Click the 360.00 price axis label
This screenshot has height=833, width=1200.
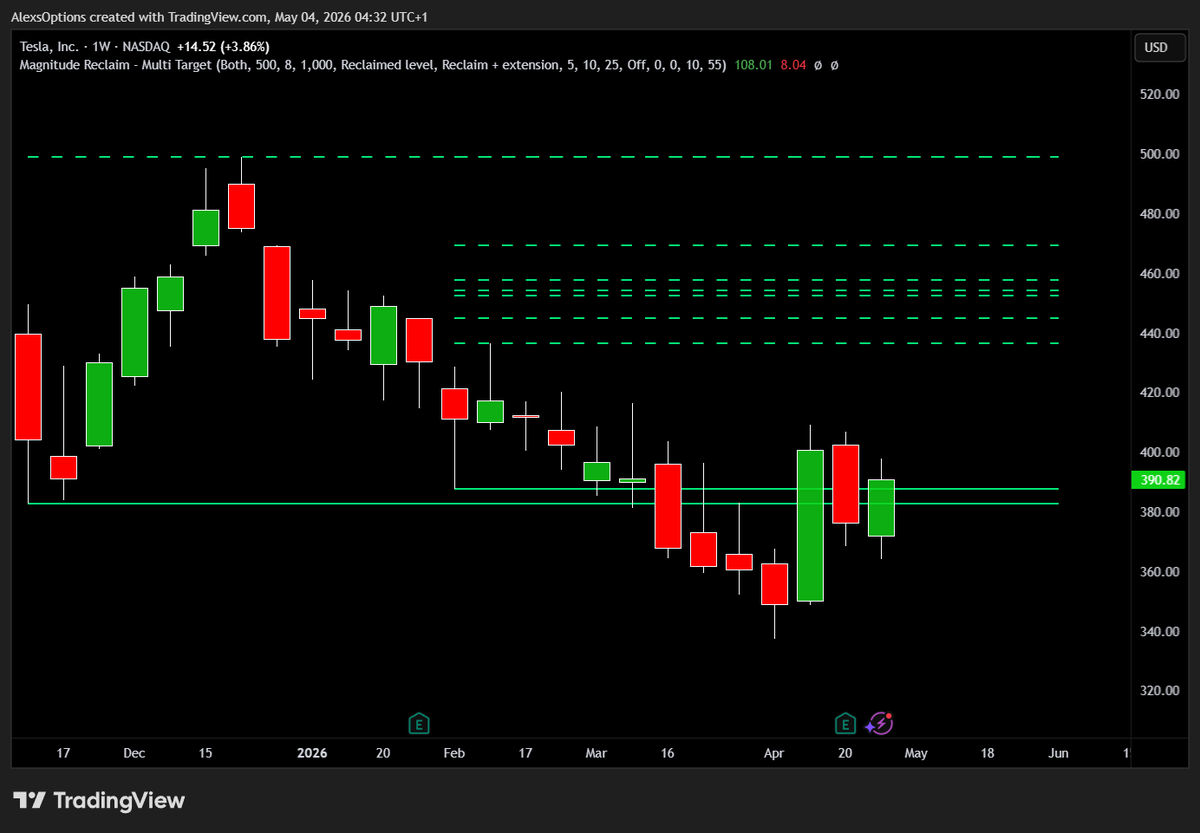pos(1160,572)
